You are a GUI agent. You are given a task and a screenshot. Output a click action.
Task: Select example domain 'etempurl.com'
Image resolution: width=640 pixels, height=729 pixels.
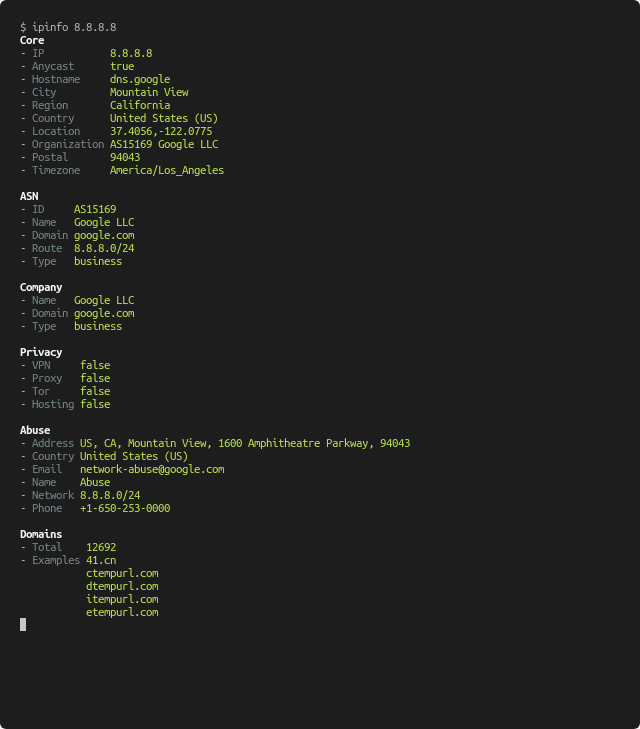pos(122,613)
